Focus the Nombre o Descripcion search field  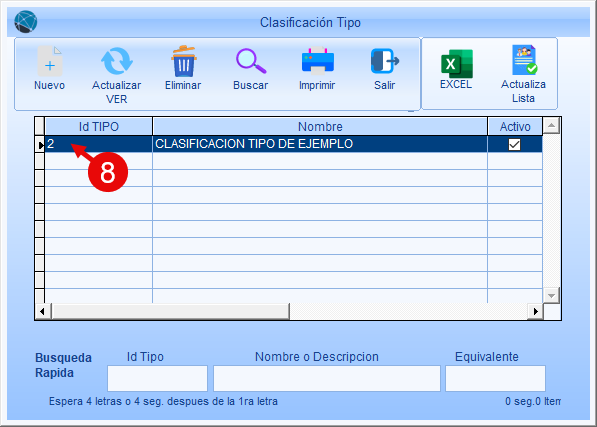point(327,378)
